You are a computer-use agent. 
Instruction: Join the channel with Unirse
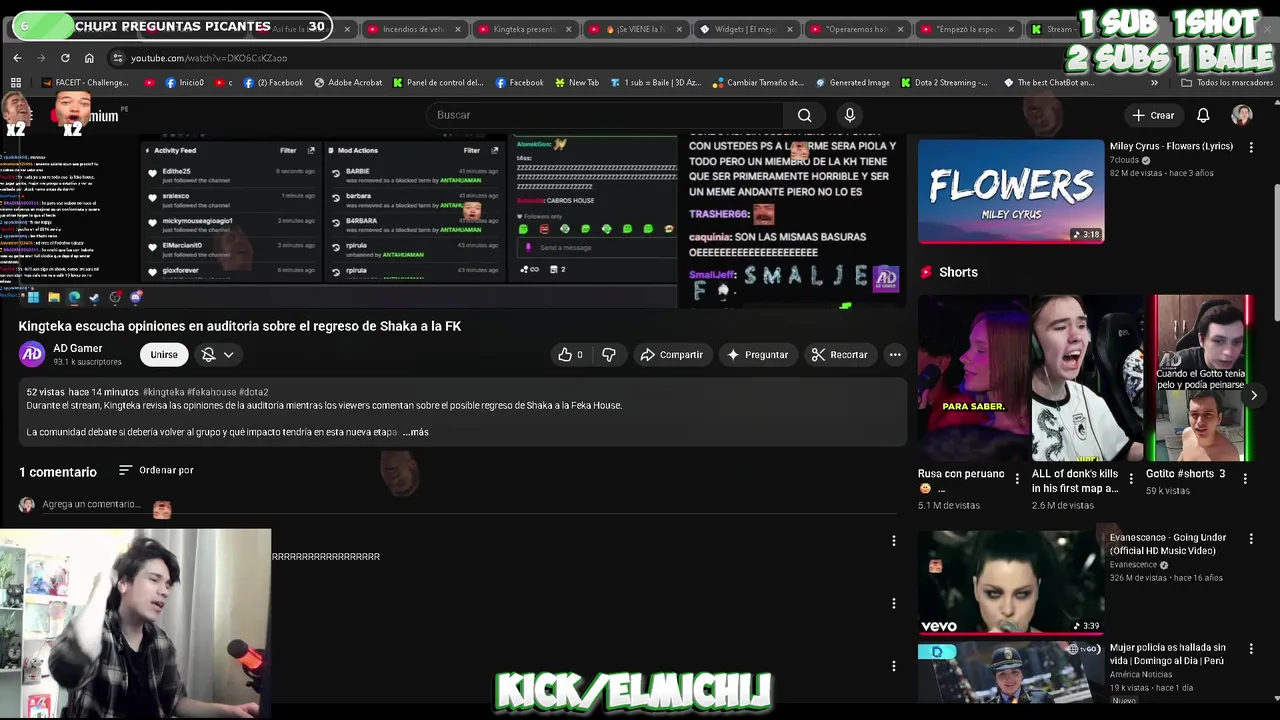pos(164,355)
